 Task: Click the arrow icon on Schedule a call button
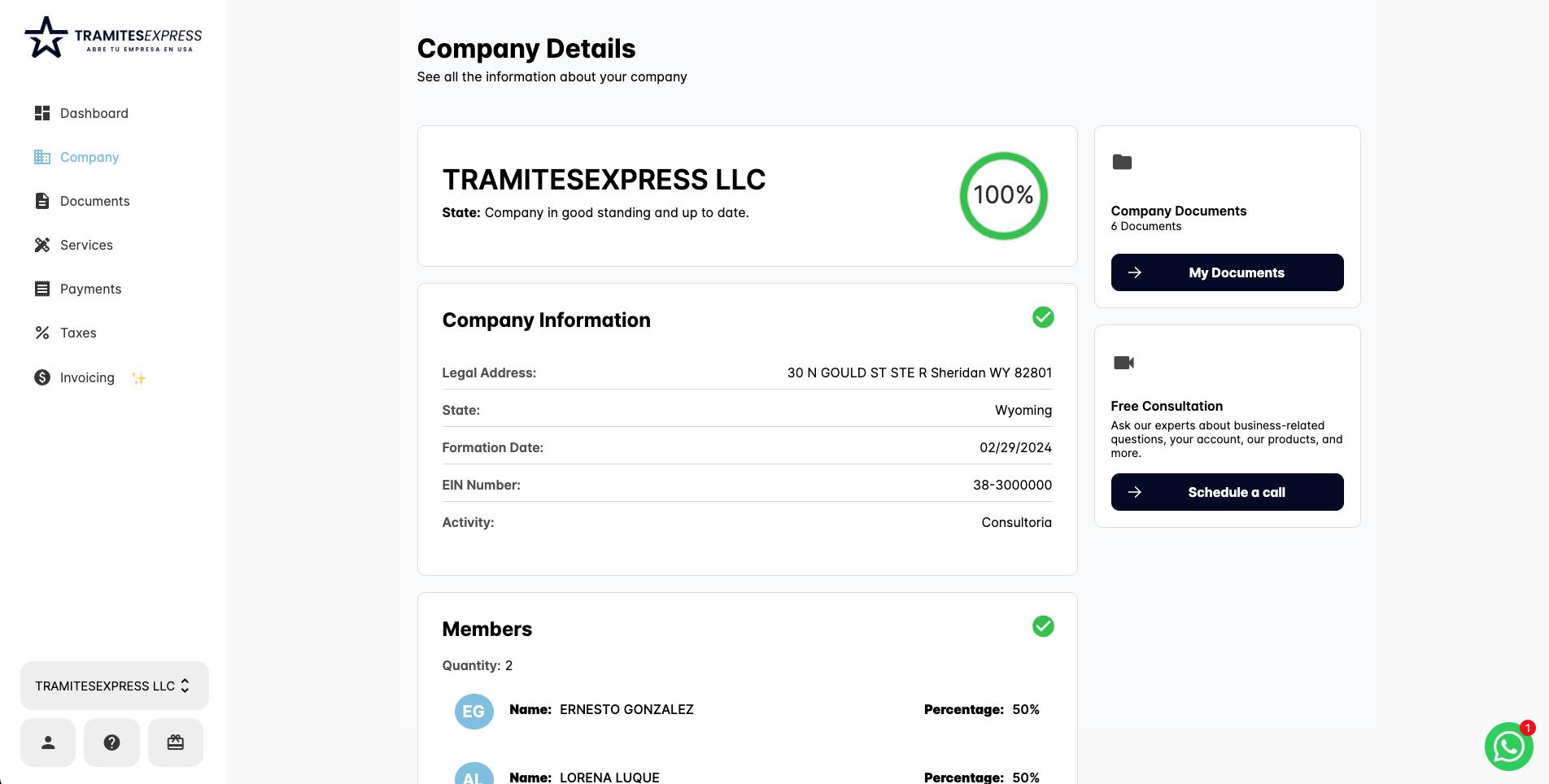(1135, 492)
